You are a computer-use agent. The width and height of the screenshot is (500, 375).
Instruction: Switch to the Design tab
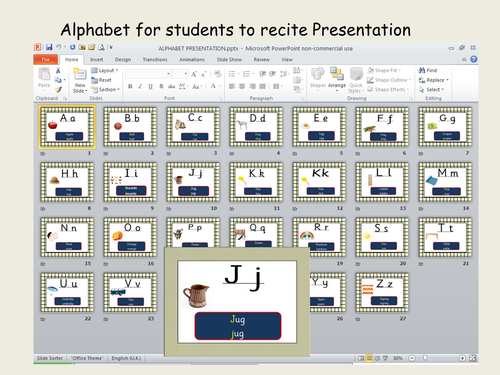click(123, 60)
